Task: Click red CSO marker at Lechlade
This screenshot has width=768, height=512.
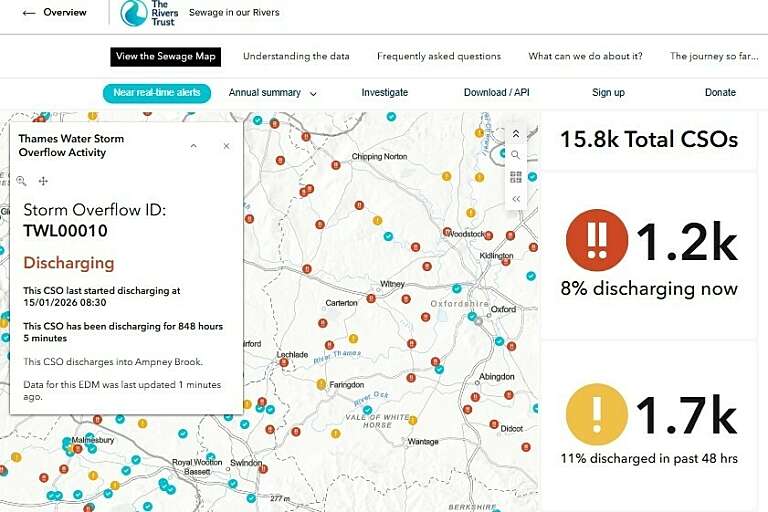Action: click(284, 363)
